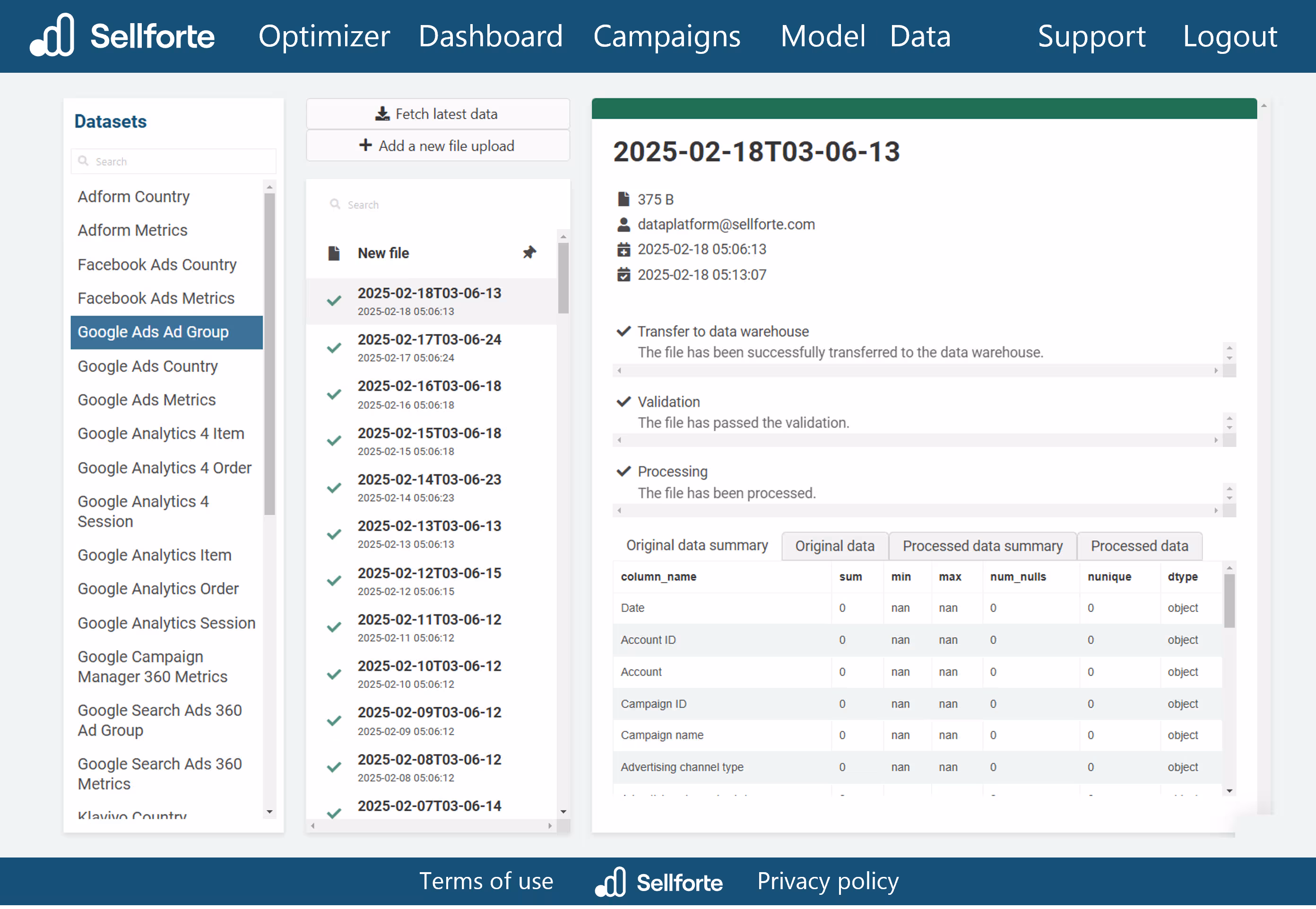Image resolution: width=1316 pixels, height=909 pixels.
Task: Click green check for 2025-02-16T03-06-18 file
Action: tap(334, 394)
